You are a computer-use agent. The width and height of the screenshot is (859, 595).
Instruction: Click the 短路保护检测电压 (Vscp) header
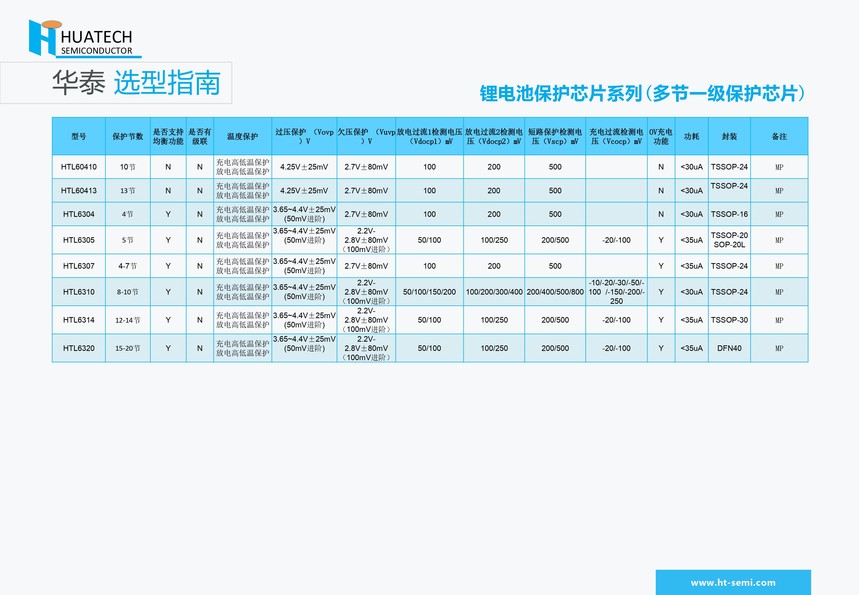pos(555,136)
